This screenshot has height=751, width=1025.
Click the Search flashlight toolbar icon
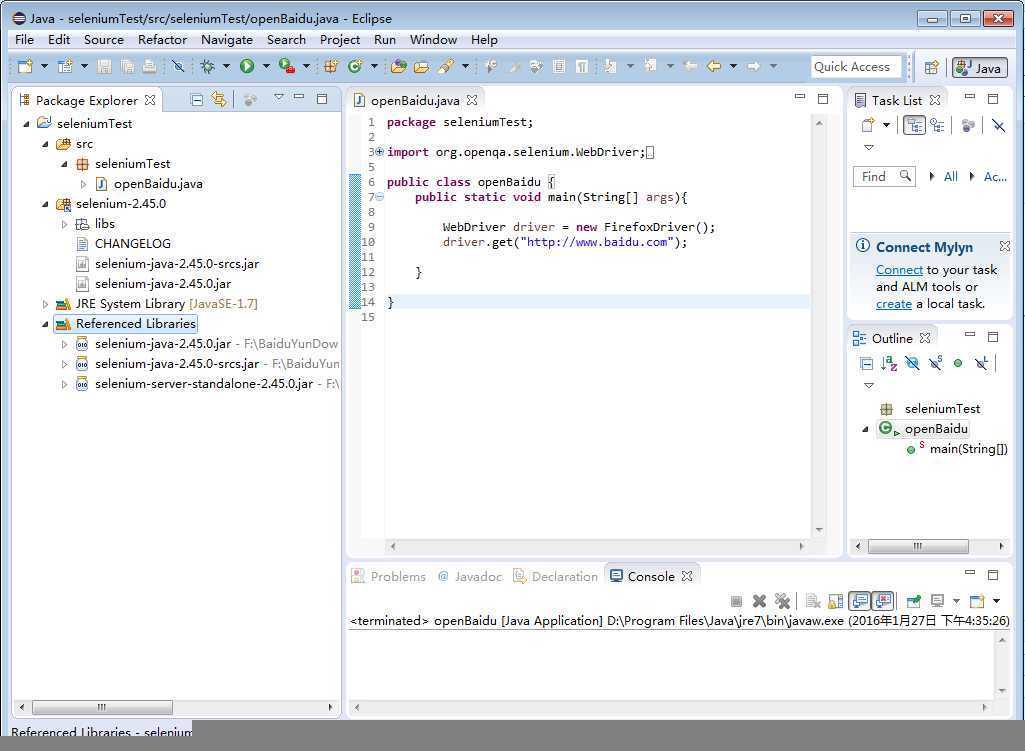446,66
